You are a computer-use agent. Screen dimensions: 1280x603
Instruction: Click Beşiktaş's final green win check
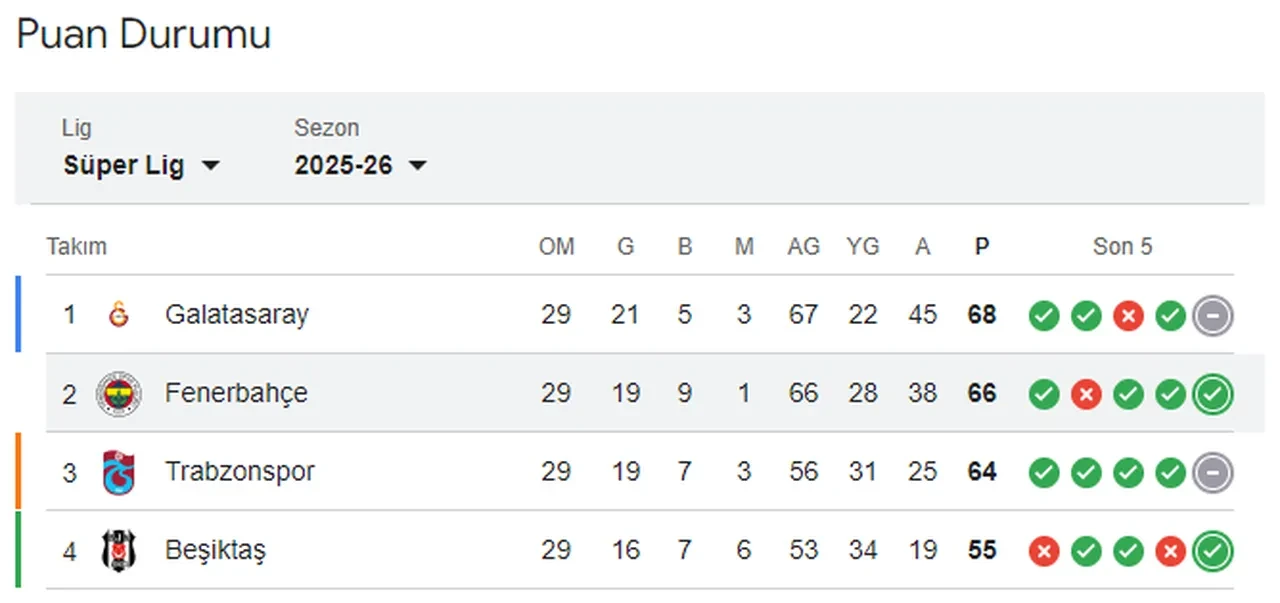[1213, 551]
